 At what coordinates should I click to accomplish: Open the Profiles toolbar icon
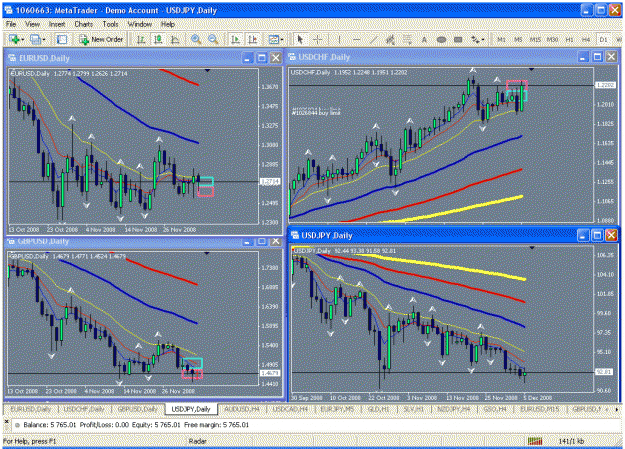click(36, 39)
